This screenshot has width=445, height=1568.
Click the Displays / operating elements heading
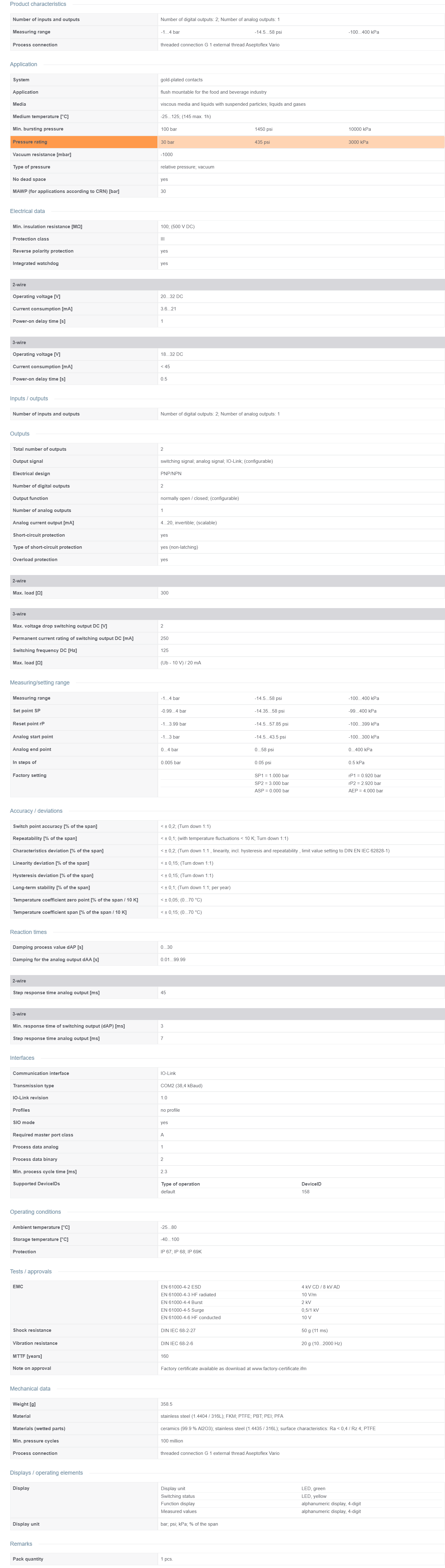pyautogui.click(x=46, y=1473)
